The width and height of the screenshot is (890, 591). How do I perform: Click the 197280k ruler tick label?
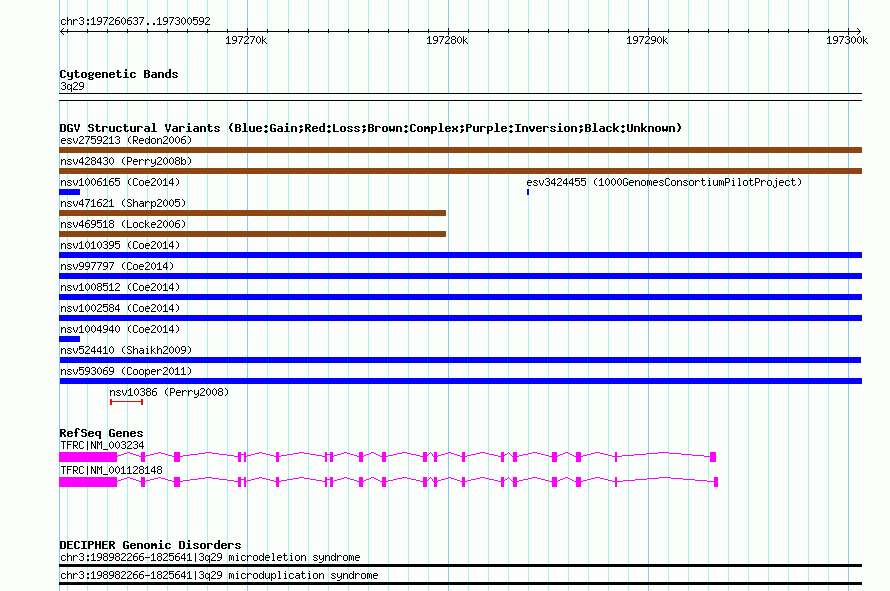pos(447,40)
